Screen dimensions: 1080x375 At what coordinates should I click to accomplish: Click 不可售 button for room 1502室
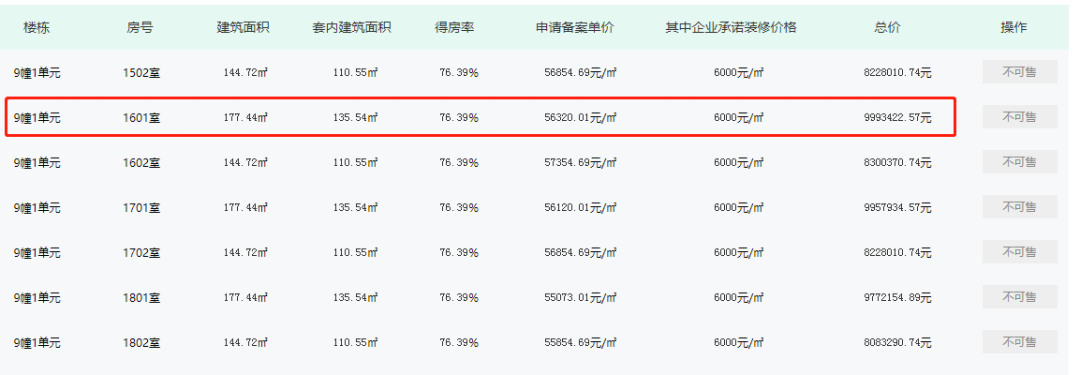(x=1019, y=72)
